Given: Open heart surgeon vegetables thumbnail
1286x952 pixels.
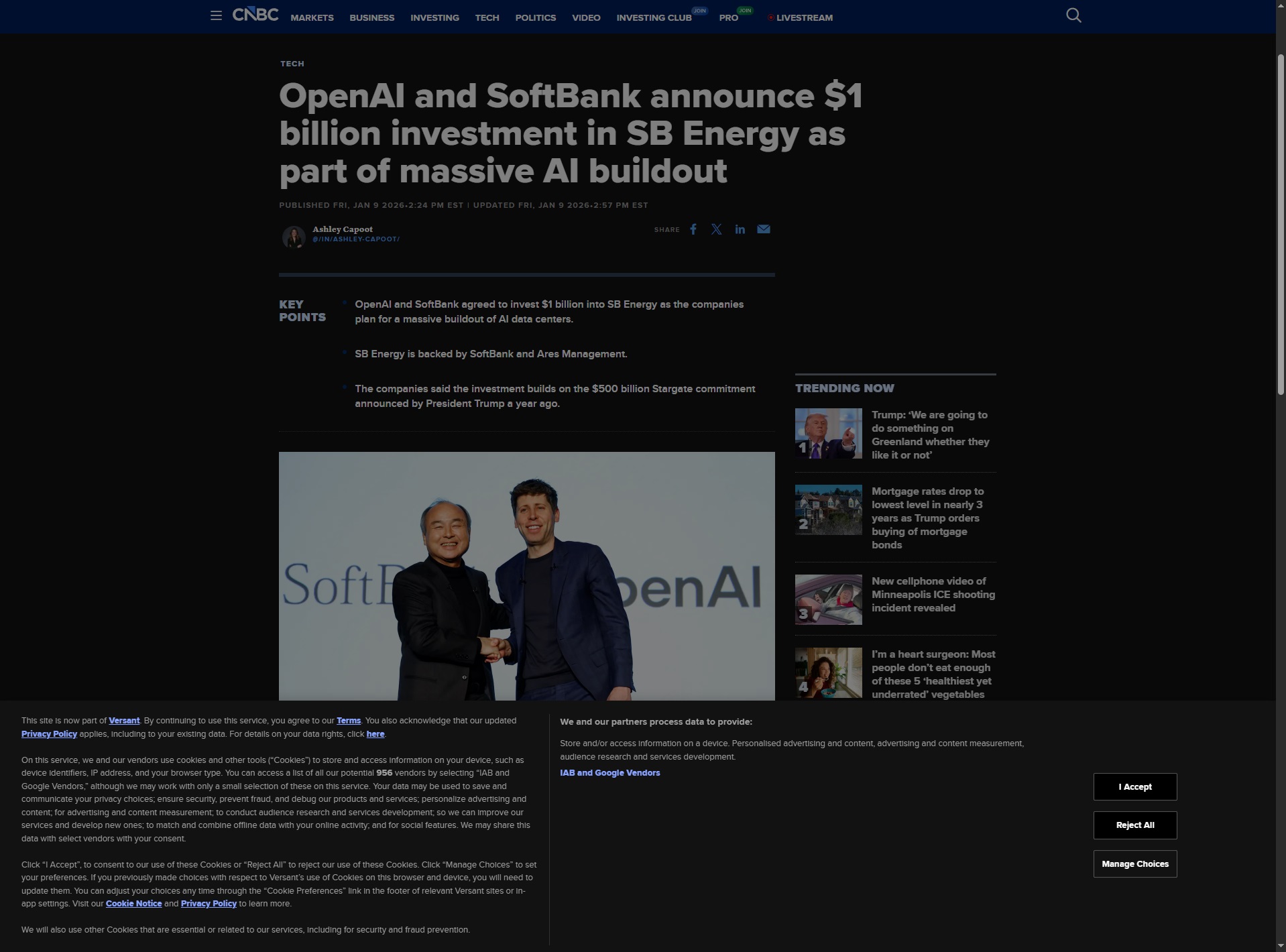Looking at the screenshot, I should pyautogui.click(x=829, y=673).
